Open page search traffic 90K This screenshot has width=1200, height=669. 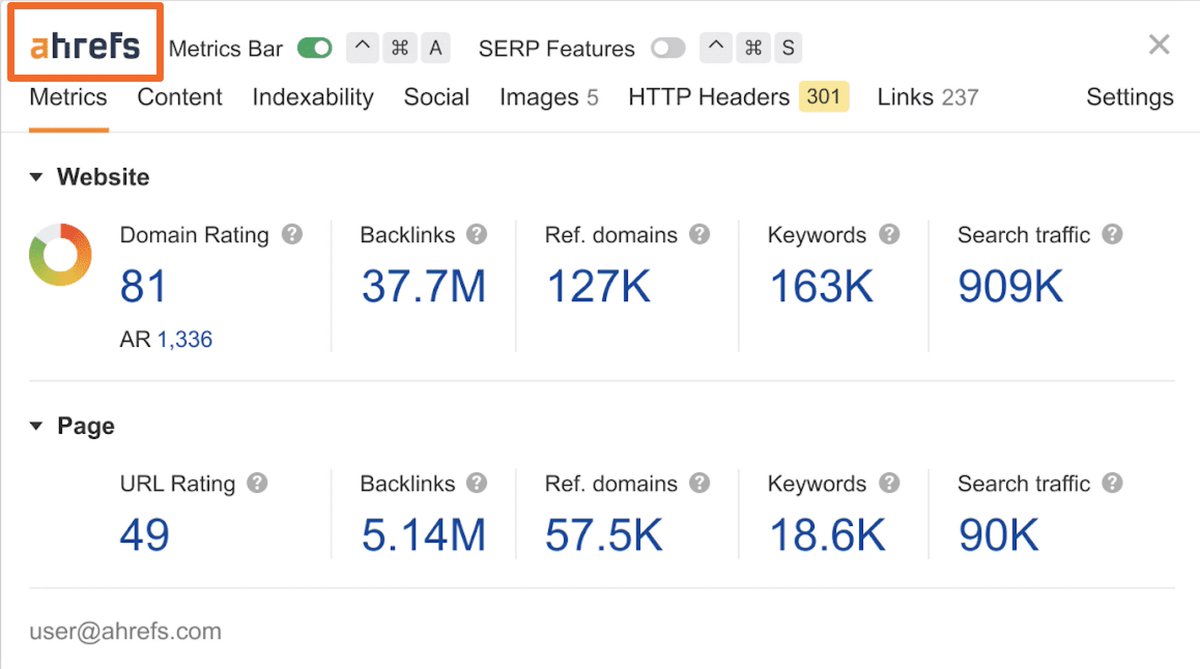[x=998, y=536]
